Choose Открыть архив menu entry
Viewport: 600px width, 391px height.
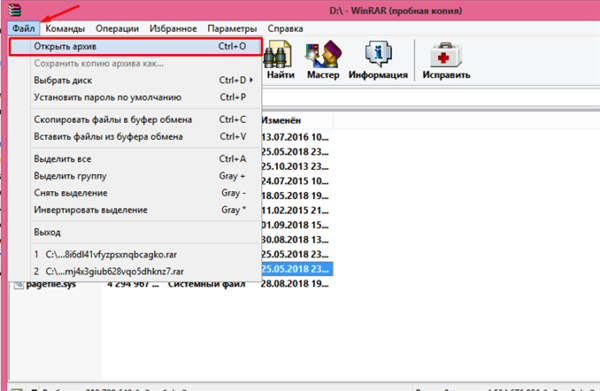point(135,47)
